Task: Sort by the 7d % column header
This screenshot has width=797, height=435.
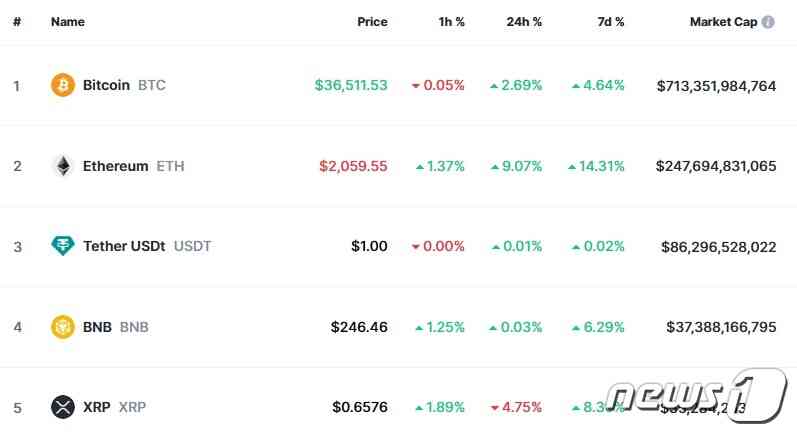Action: (610, 22)
